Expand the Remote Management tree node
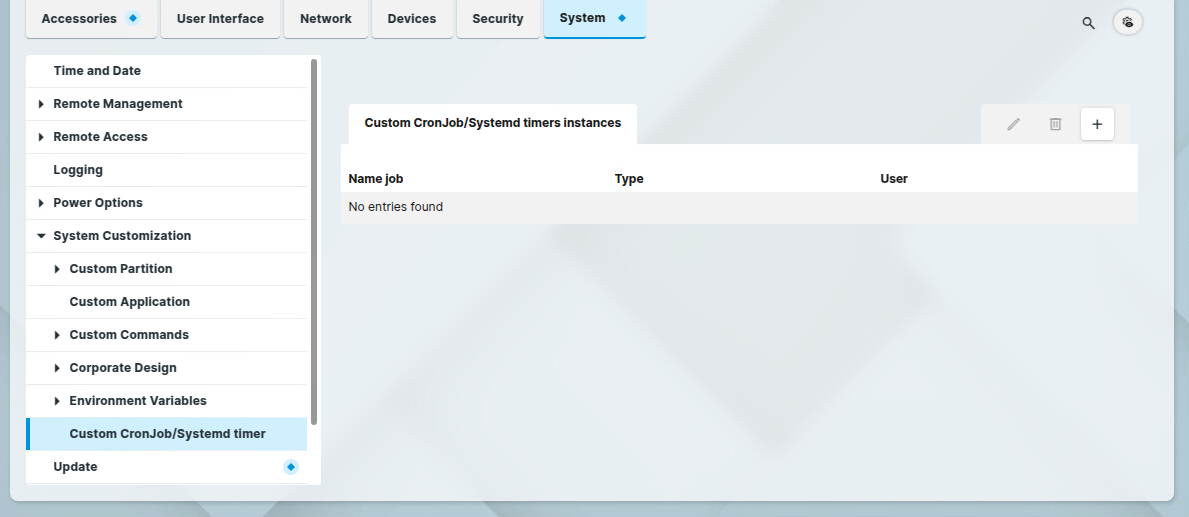The height and width of the screenshot is (517, 1189). click(41, 104)
